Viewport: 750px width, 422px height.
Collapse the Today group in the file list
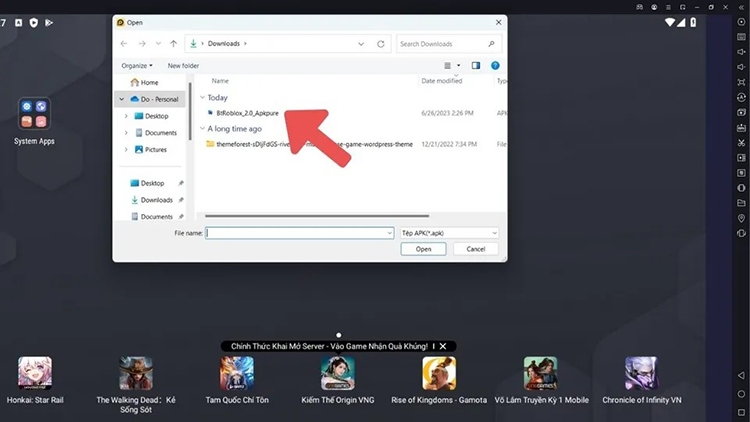click(202, 98)
